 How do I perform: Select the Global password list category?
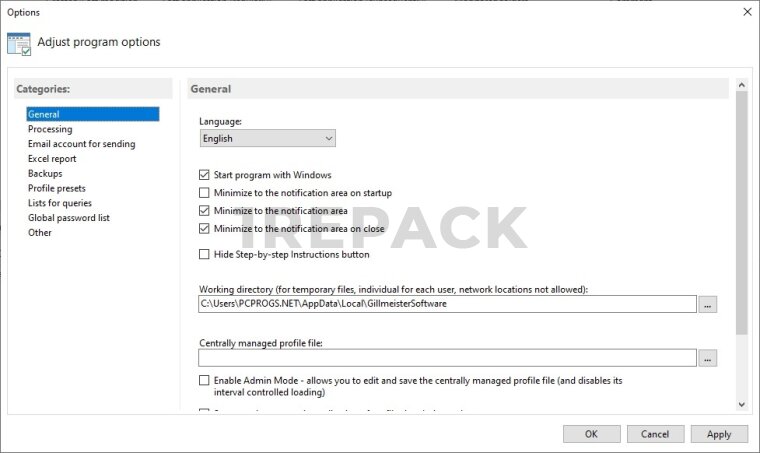pos(69,218)
